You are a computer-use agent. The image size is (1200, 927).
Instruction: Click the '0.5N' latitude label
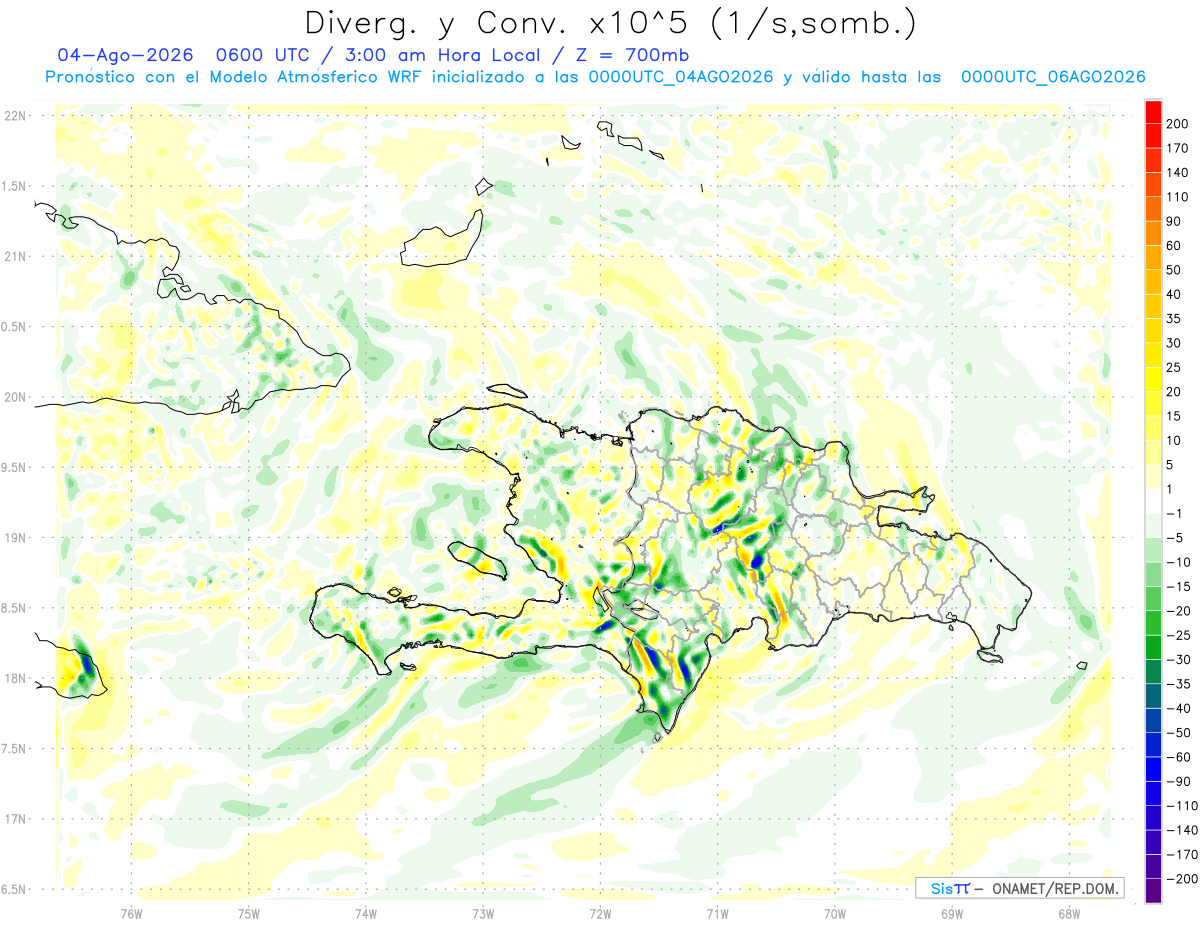[14, 327]
